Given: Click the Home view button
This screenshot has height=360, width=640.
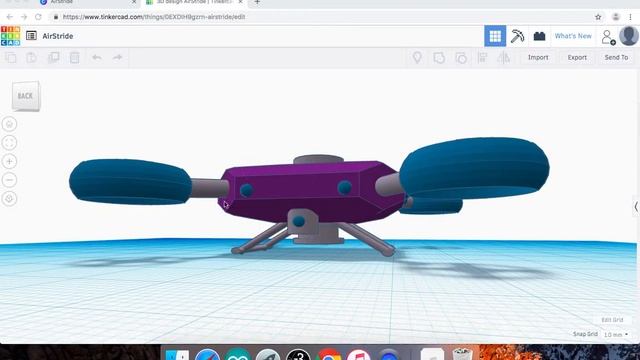Looking at the screenshot, I should click(9, 124).
